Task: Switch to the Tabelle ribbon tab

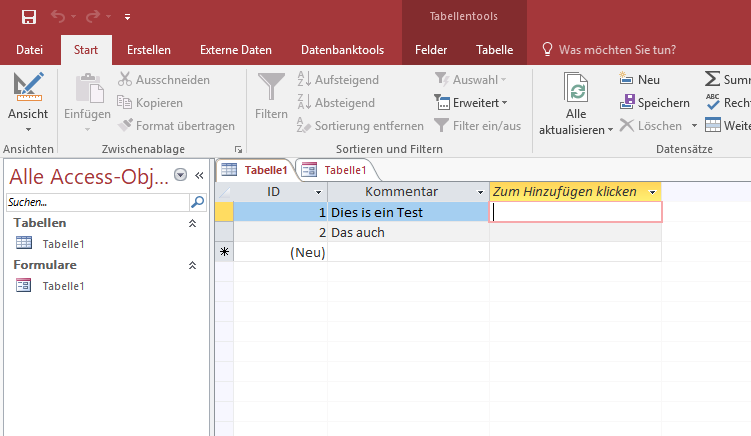Action: 494,50
